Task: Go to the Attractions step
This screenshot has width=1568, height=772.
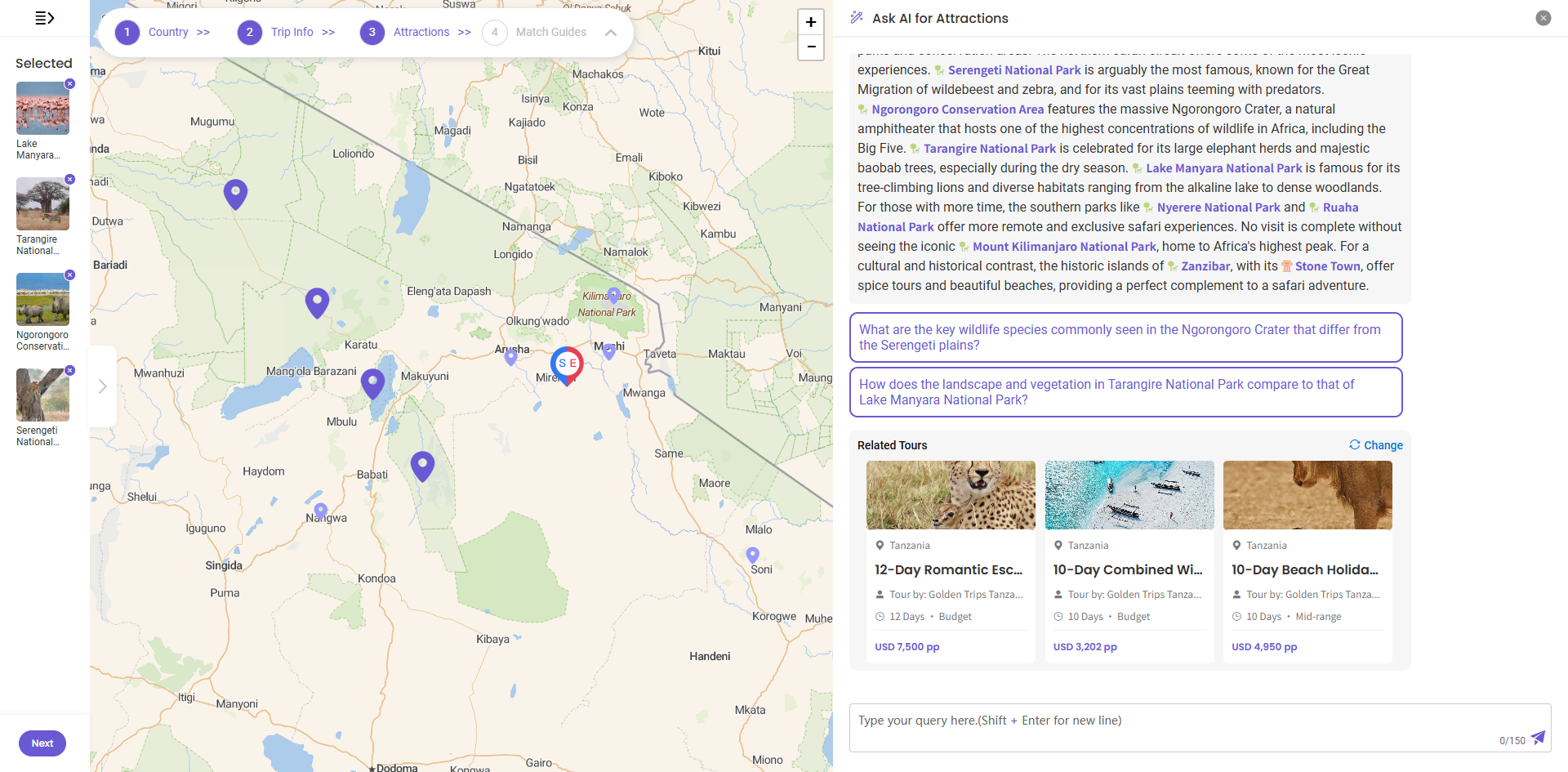Action: 416,32
